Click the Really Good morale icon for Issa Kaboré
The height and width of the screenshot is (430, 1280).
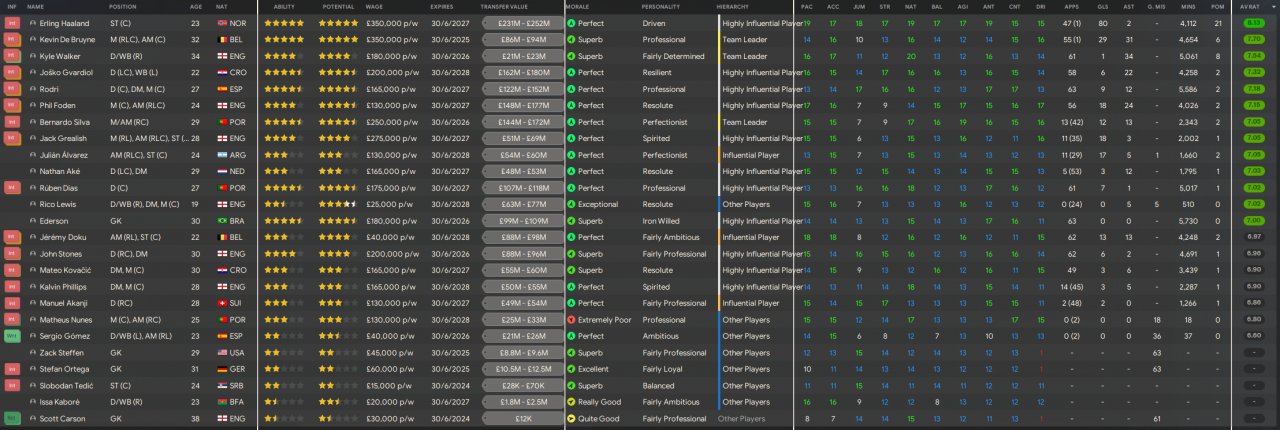point(571,402)
